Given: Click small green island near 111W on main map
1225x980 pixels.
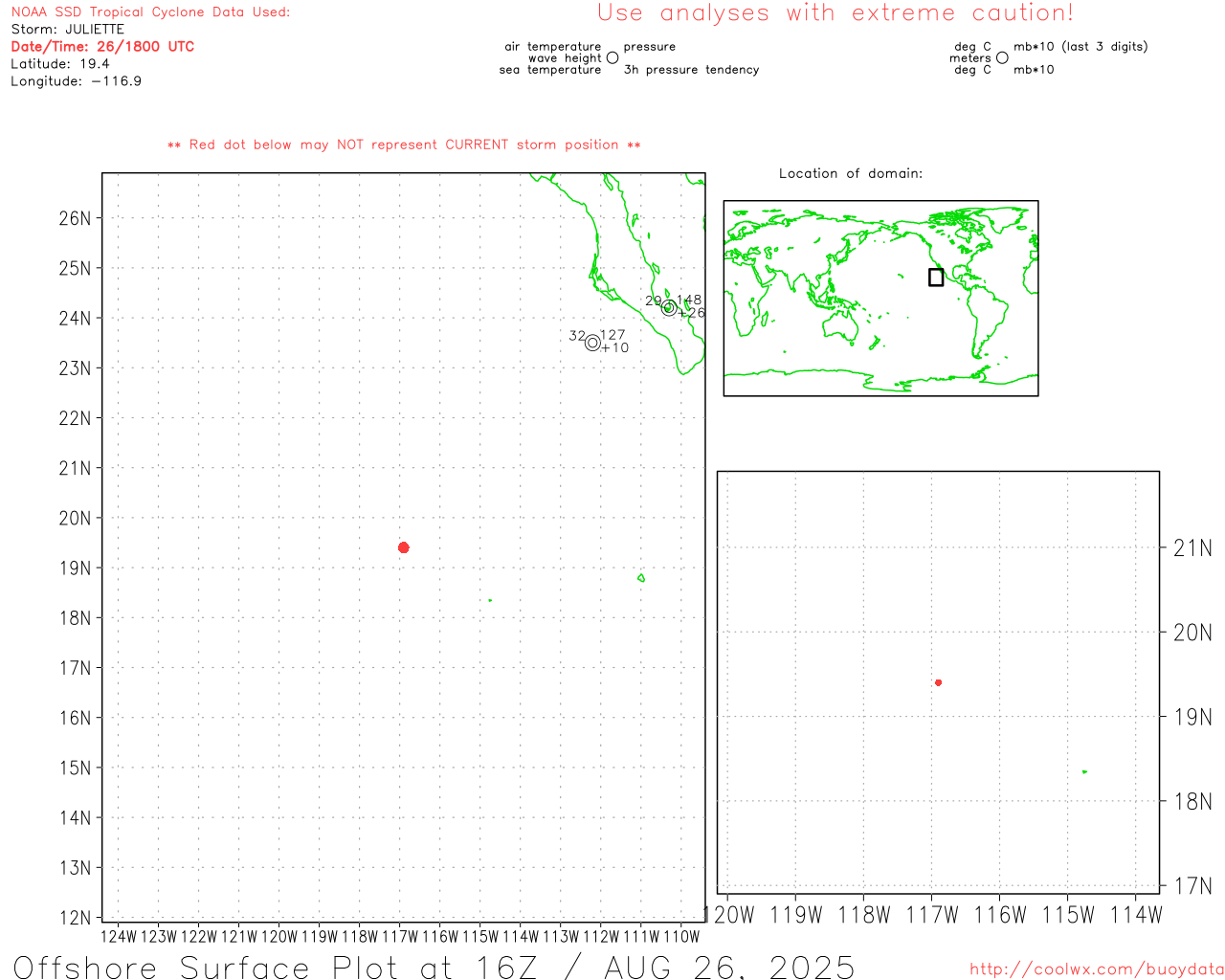Looking at the screenshot, I should click(x=641, y=578).
